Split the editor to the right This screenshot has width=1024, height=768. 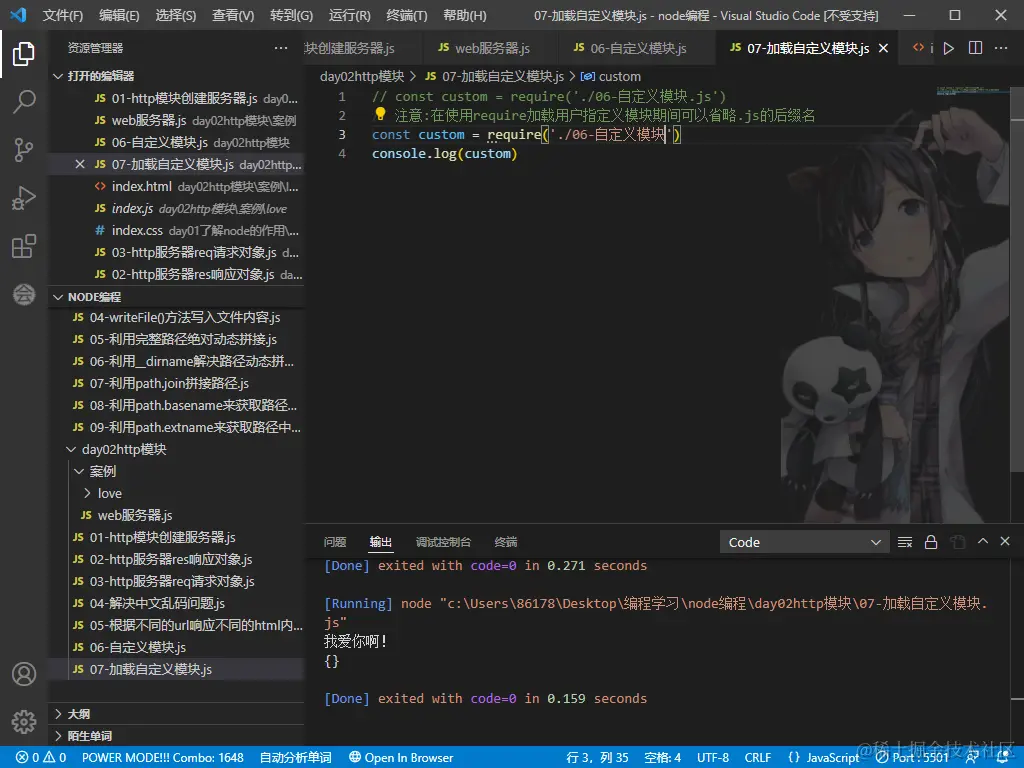click(x=975, y=48)
